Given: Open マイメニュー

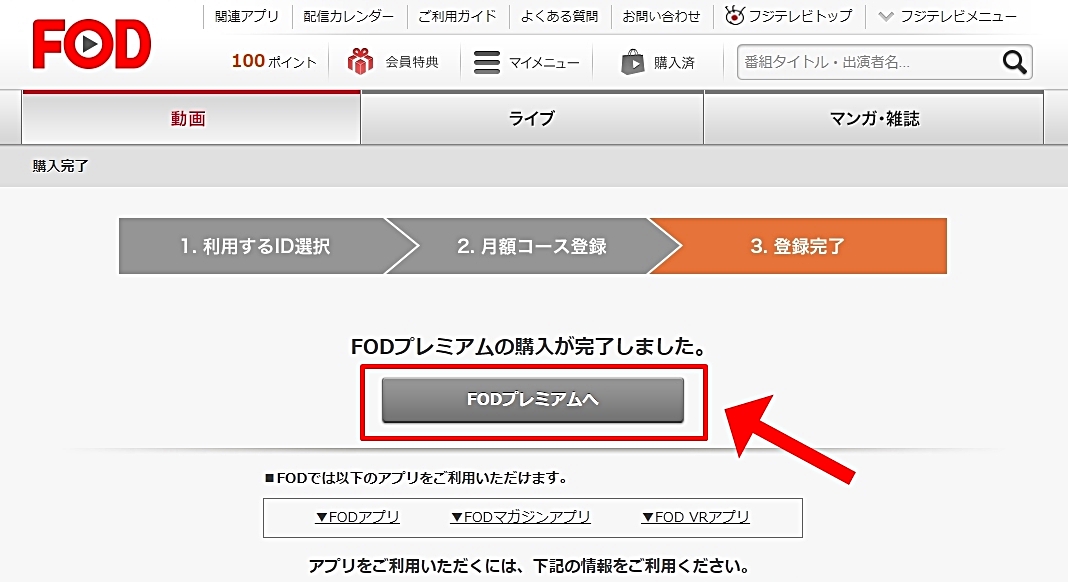Looking at the screenshot, I should pyautogui.click(x=544, y=63).
